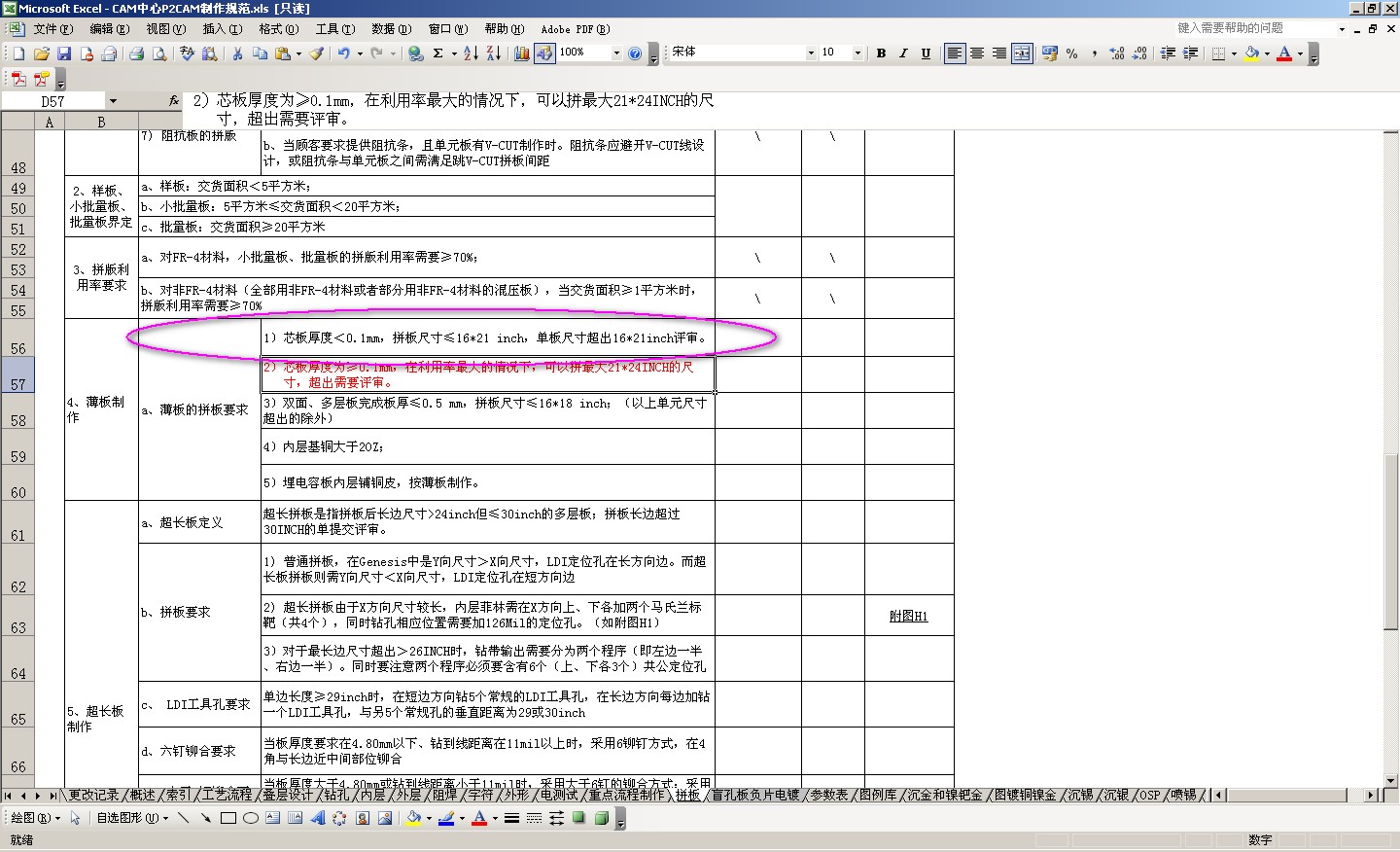The height and width of the screenshot is (852, 1400).
Task: Insert hyperlink with the globe icon
Action: pos(415,53)
